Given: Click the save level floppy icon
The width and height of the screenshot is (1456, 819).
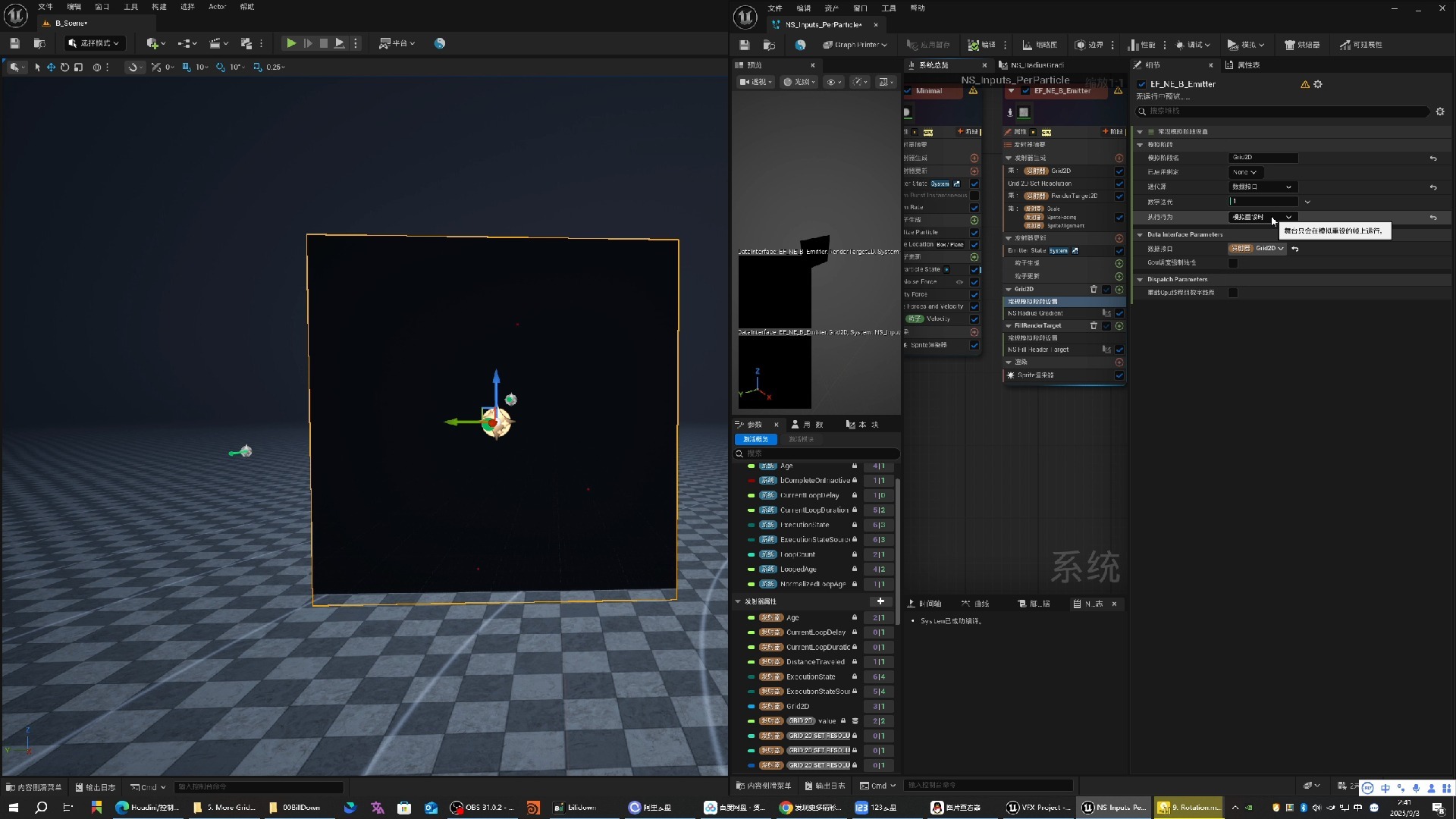Looking at the screenshot, I should point(15,43).
